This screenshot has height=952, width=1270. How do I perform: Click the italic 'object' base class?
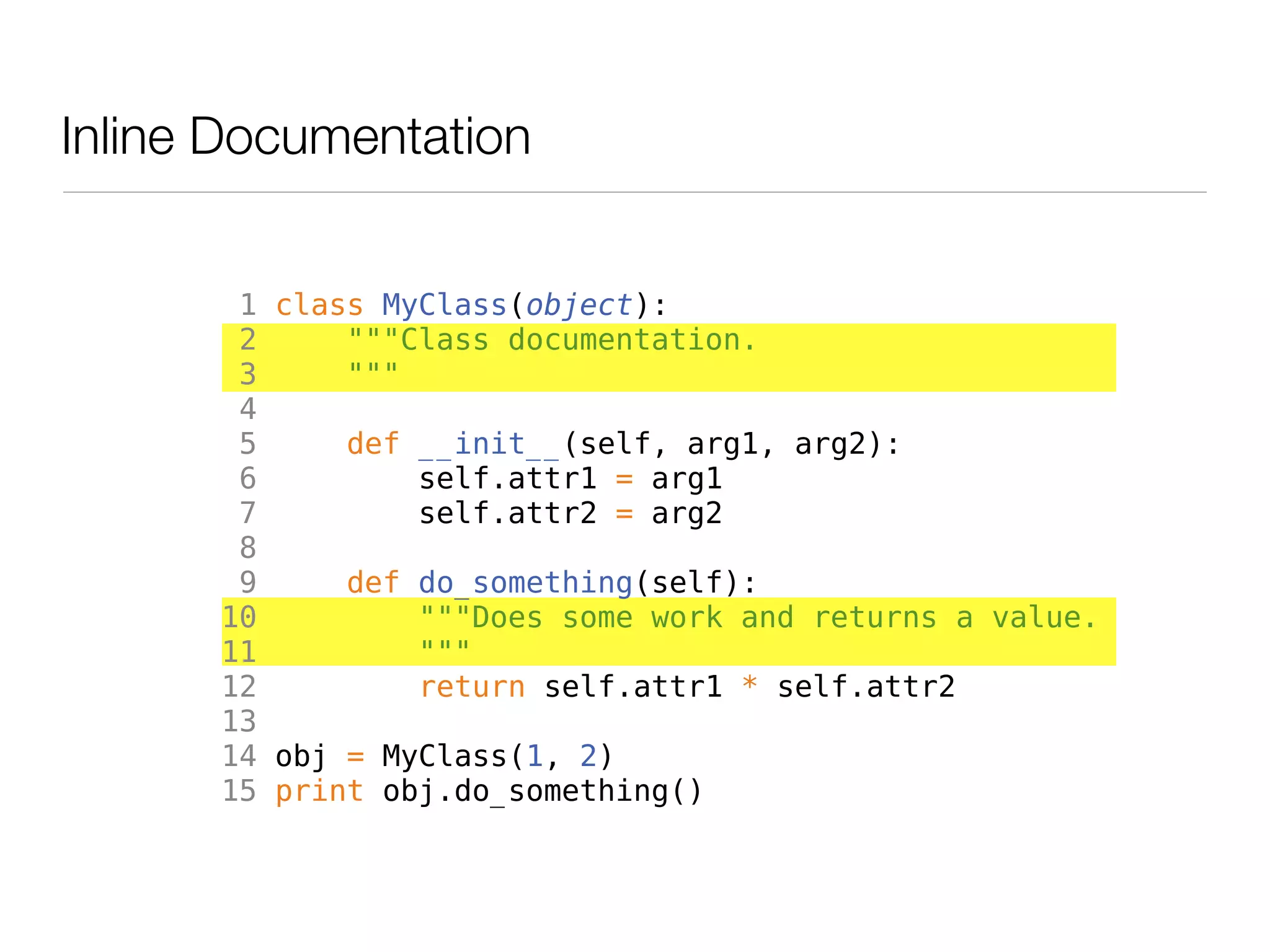(579, 306)
